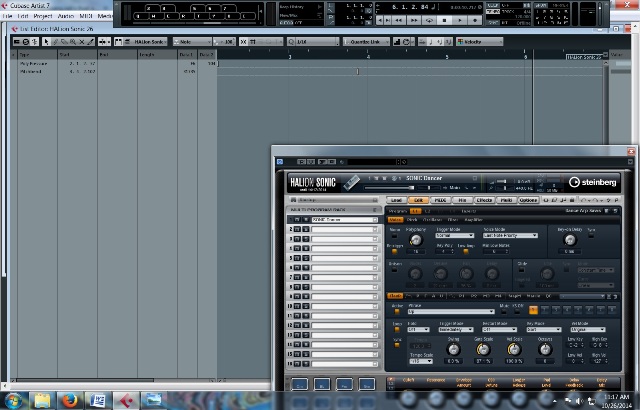Open the Trigger Mode dropdown showing Normal
This screenshot has width=640, height=410.
coord(455,235)
